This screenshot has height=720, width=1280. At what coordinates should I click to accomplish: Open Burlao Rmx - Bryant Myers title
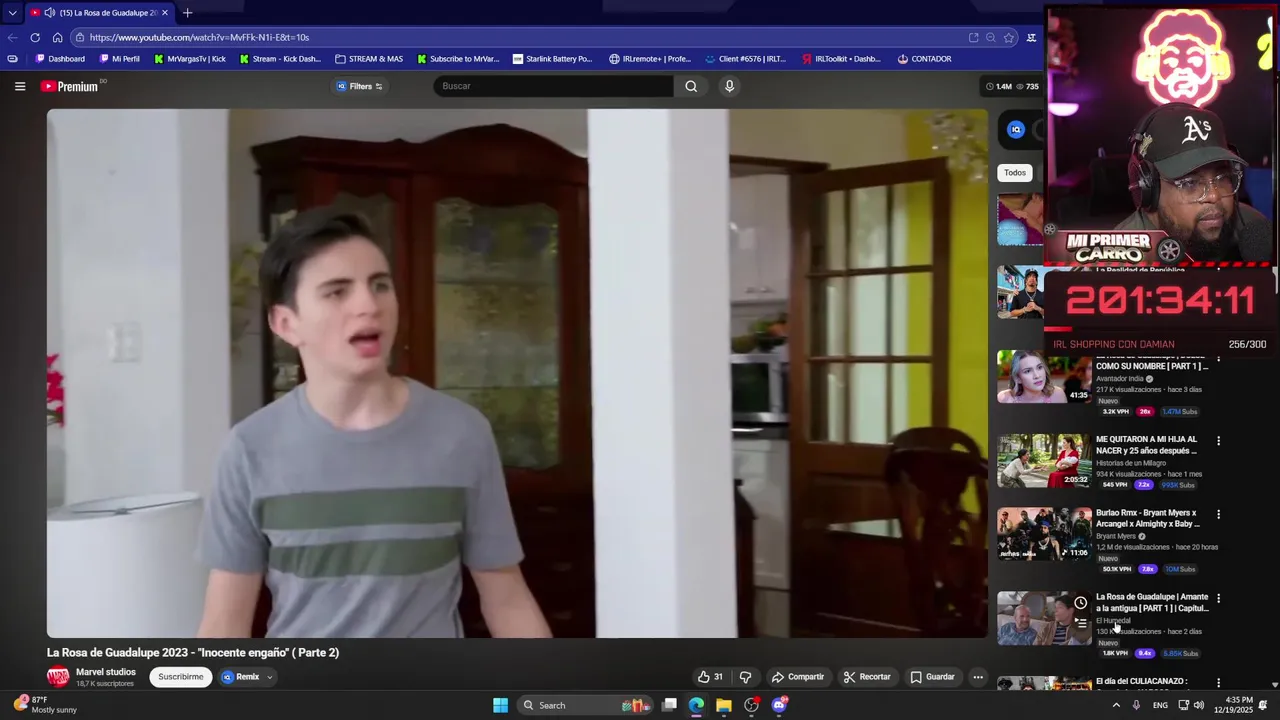tap(1147, 519)
